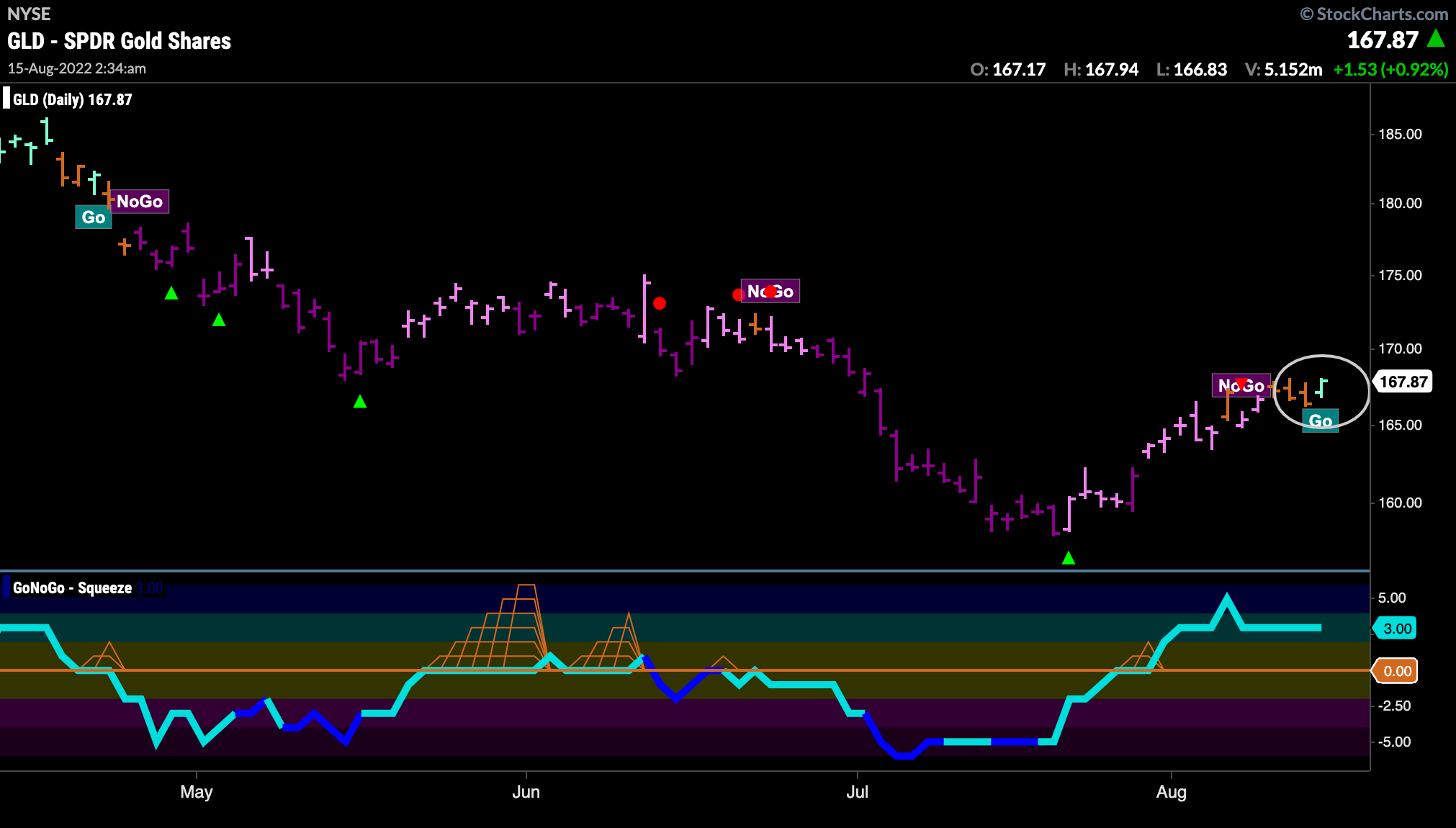Click the green triangle just after May start
The height and width of the screenshot is (828, 1456).
pos(219,320)
